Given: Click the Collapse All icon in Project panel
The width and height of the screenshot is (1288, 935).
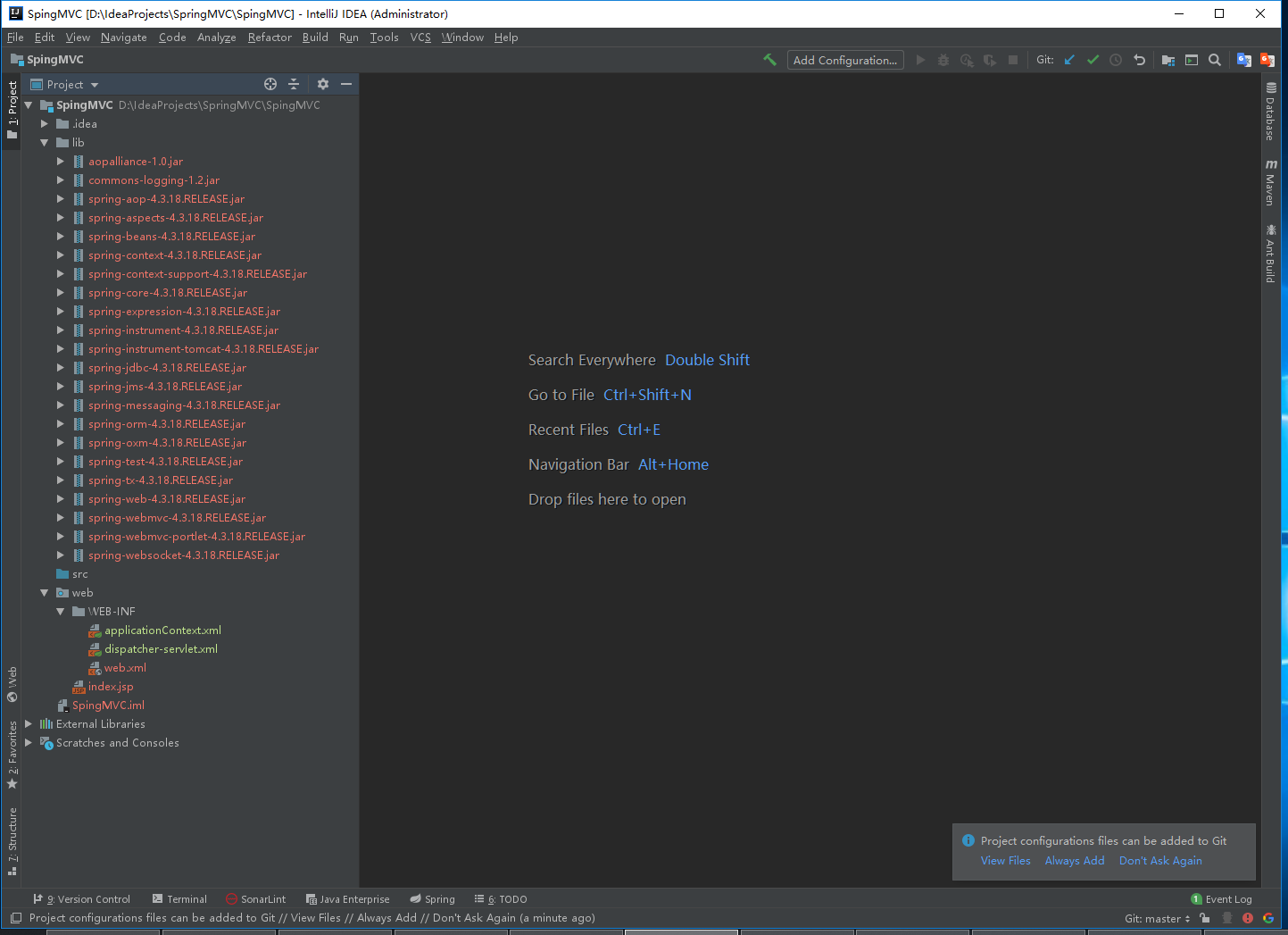Looking at the screenshot, I should pyautogui.click(x=294, y=84).
